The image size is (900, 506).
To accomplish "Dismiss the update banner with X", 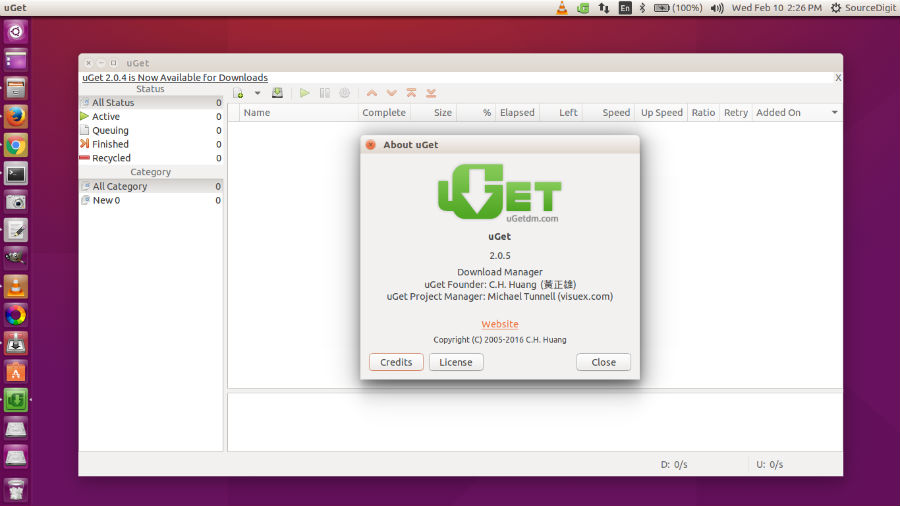I will tap(838, 78).
